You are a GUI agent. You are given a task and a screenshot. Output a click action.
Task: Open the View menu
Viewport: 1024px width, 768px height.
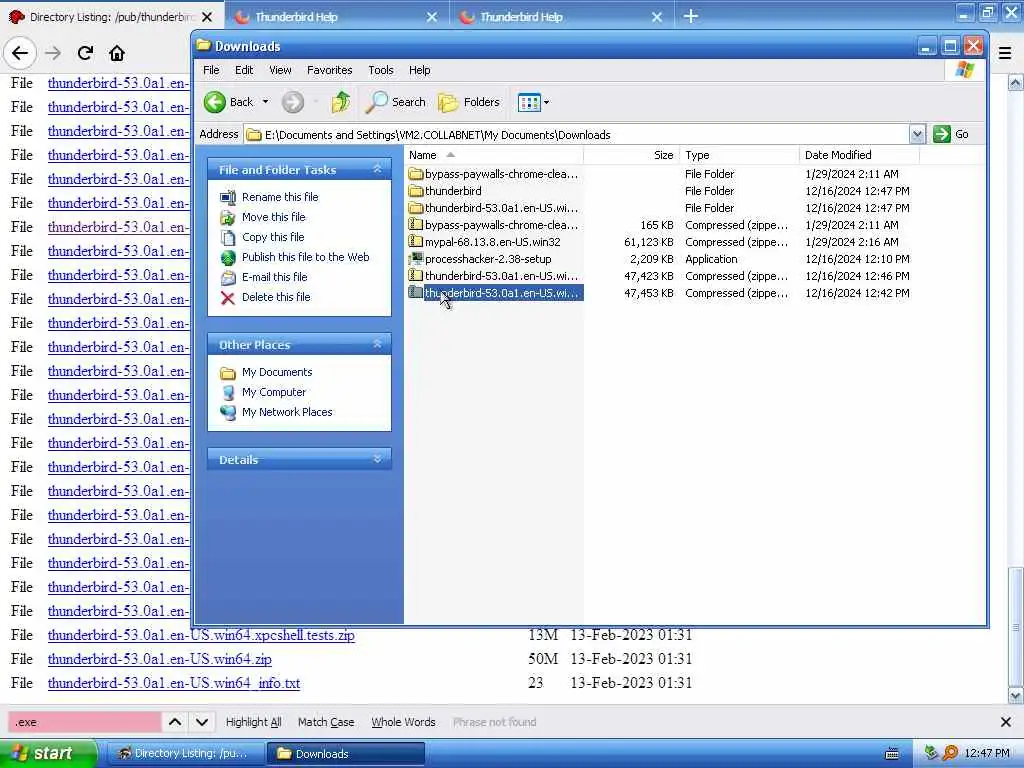(x=280, y=70)
